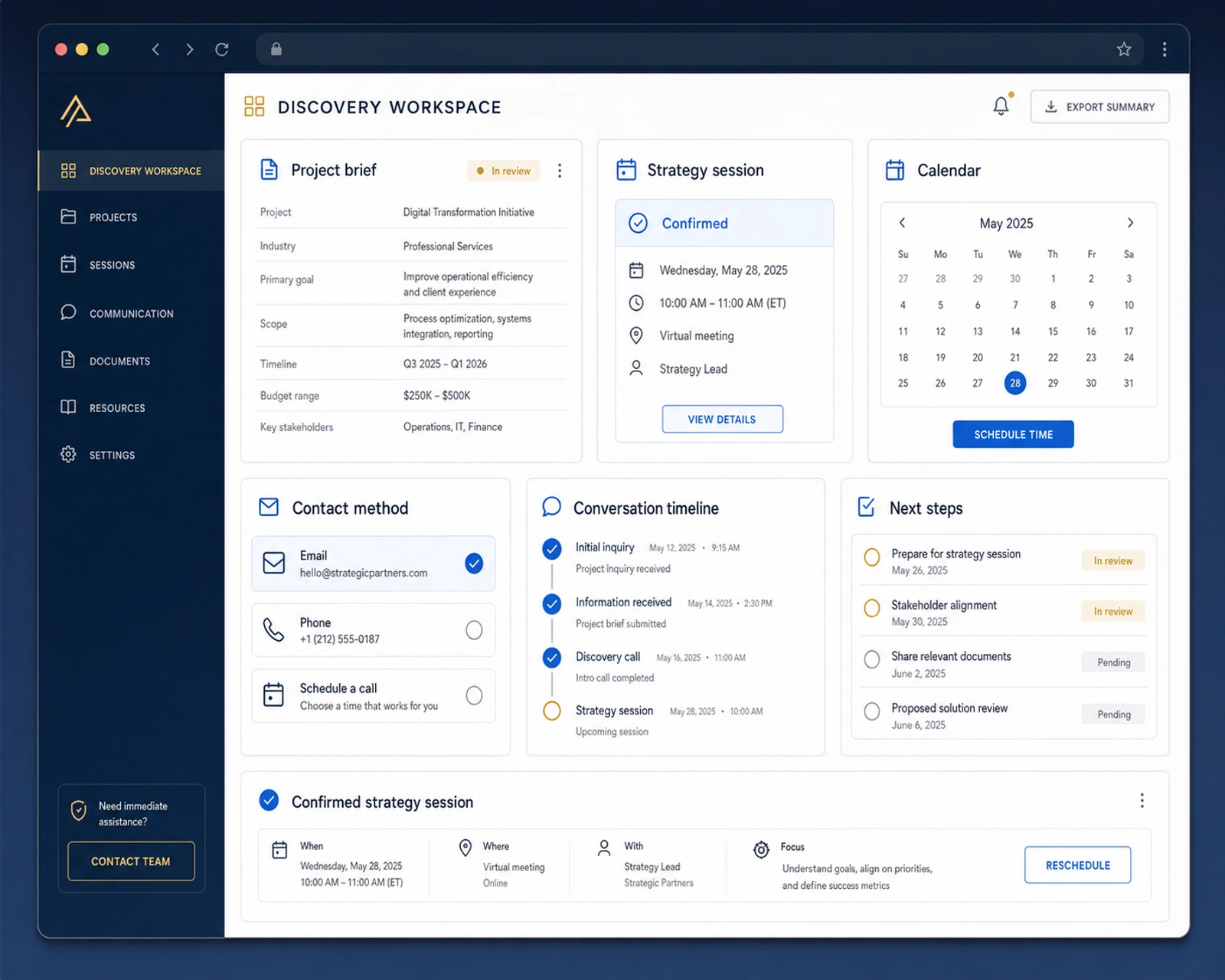The height and width of the screenshot is (980, 1225).
Task: Choose the Schedule a call radio option
Action: click(474, 695)
